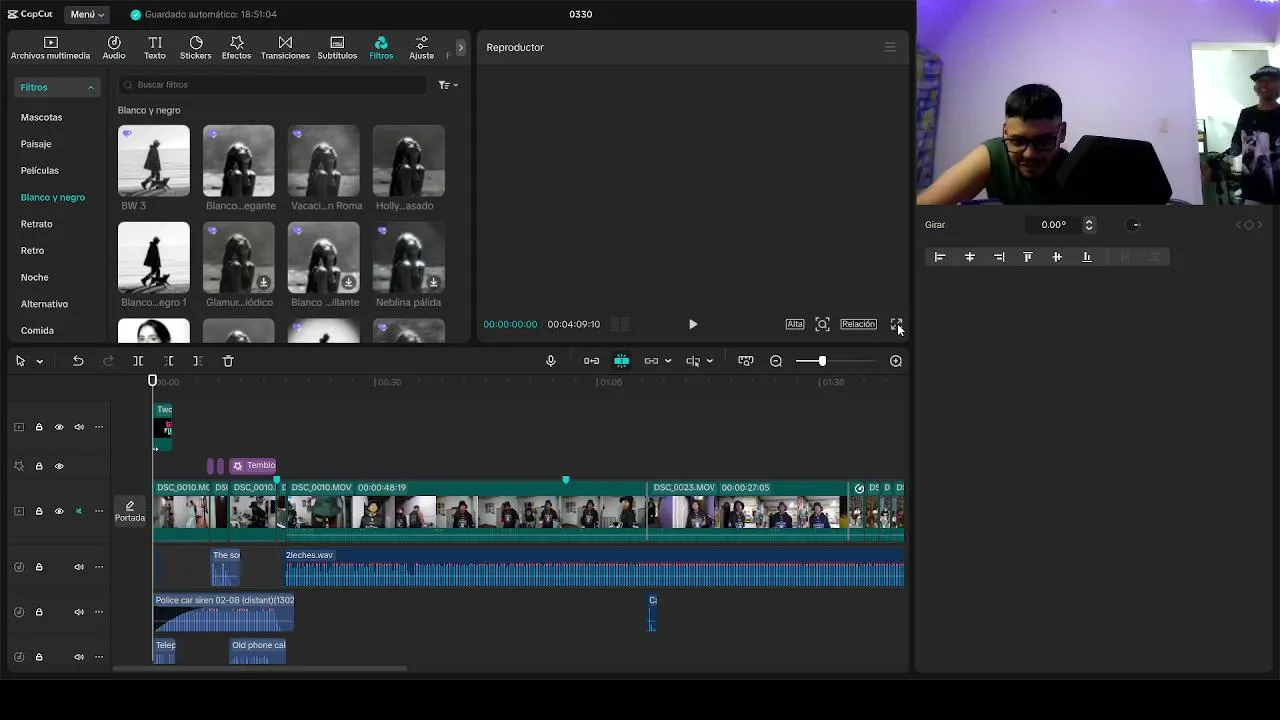1280x720 pixels.
Task: Align left using the alignment icon
Action: coord(940,257)
